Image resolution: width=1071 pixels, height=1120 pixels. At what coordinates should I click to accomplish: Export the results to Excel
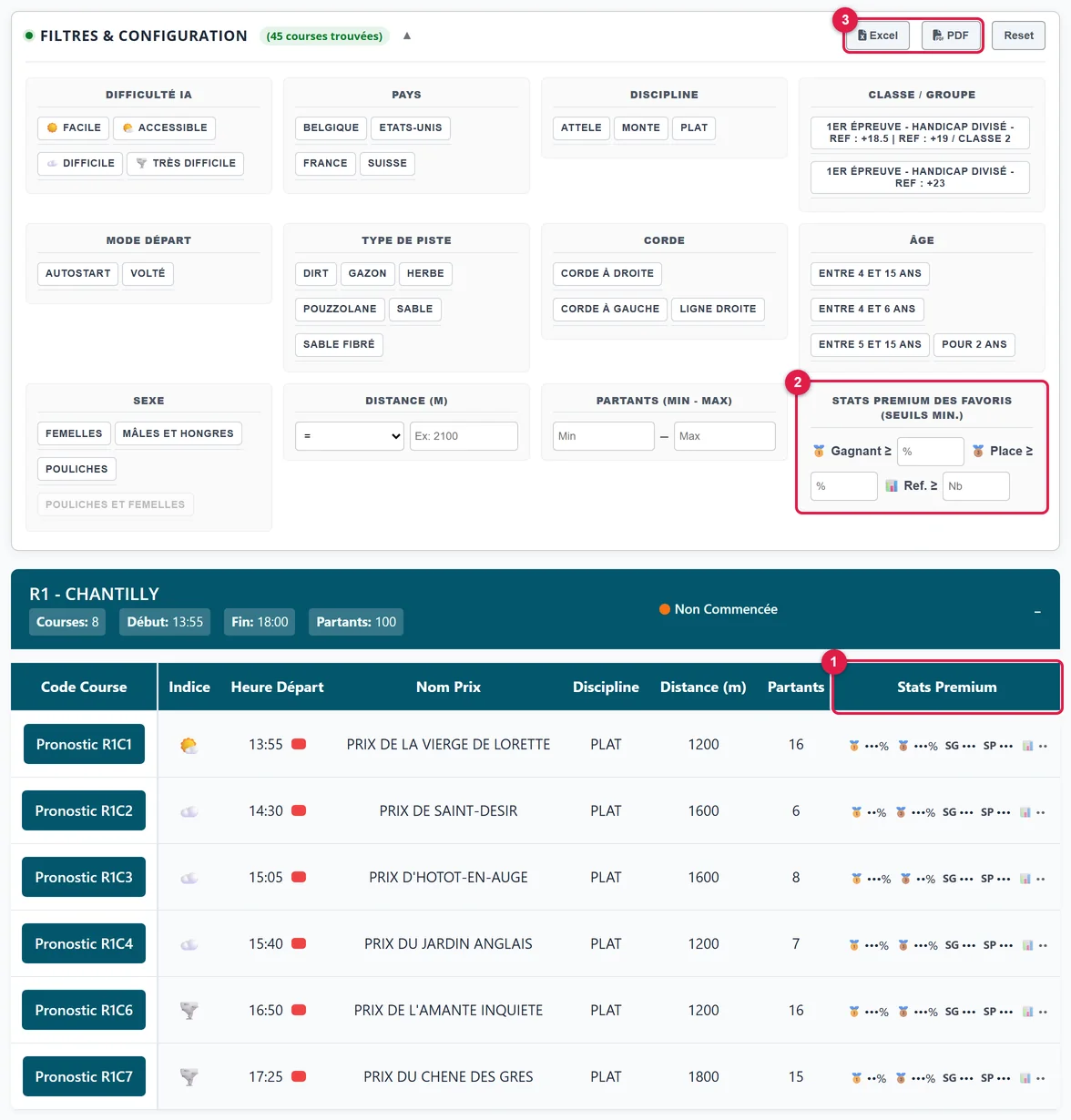point(878,36)
